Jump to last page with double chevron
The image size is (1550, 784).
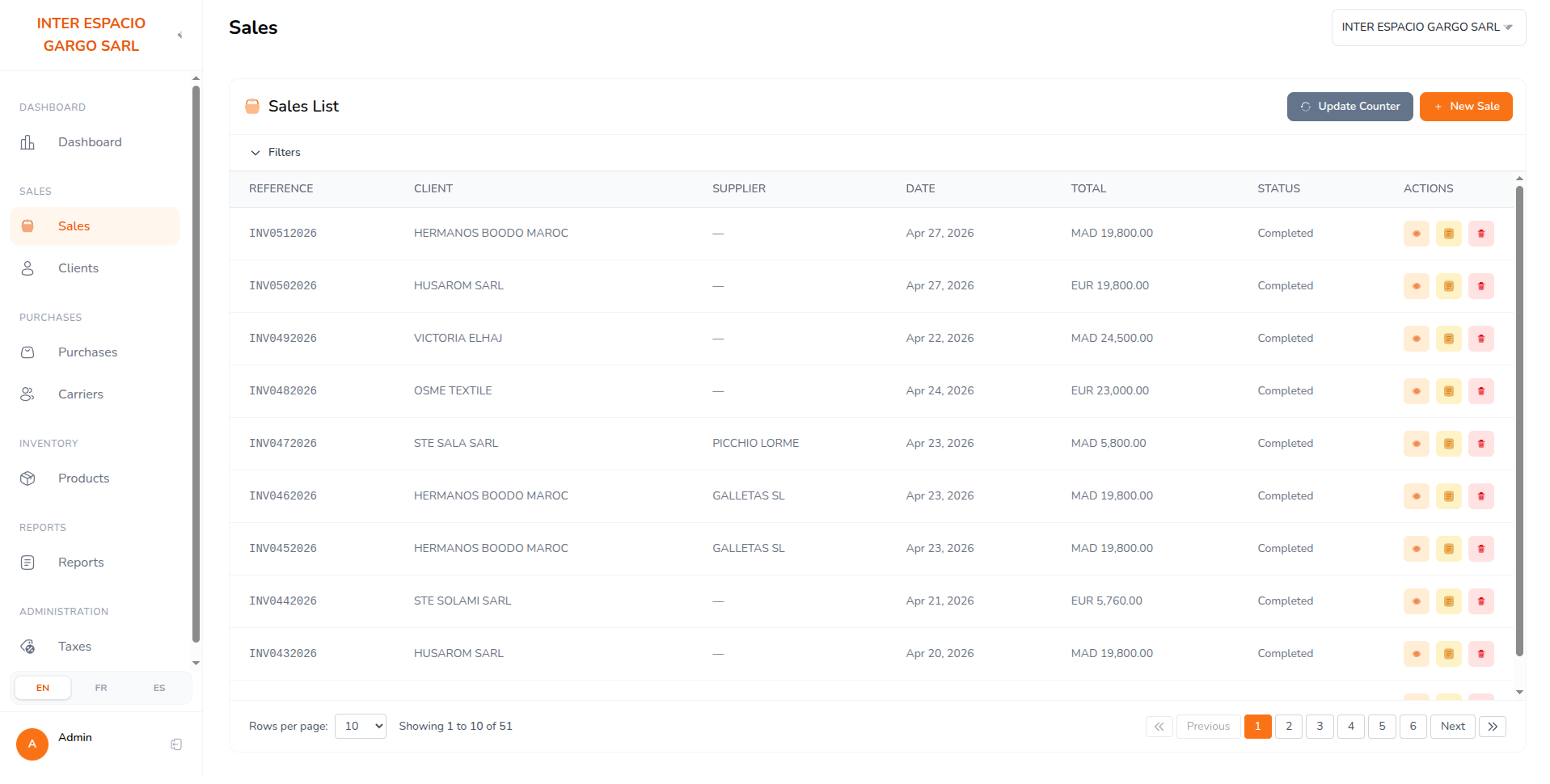(x=1493, y=726)
